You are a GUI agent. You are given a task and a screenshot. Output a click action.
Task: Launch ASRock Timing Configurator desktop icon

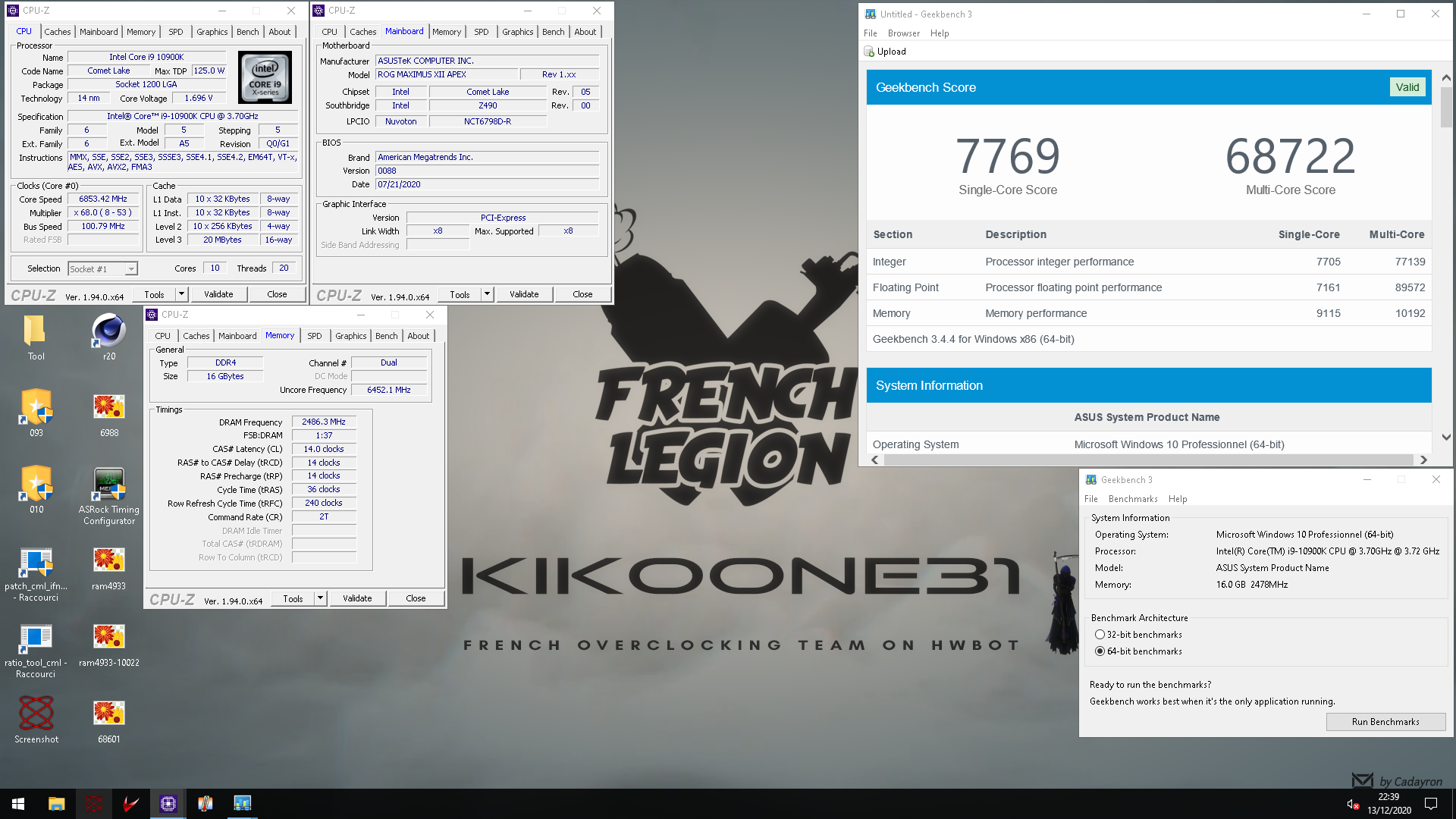(109, 496)
